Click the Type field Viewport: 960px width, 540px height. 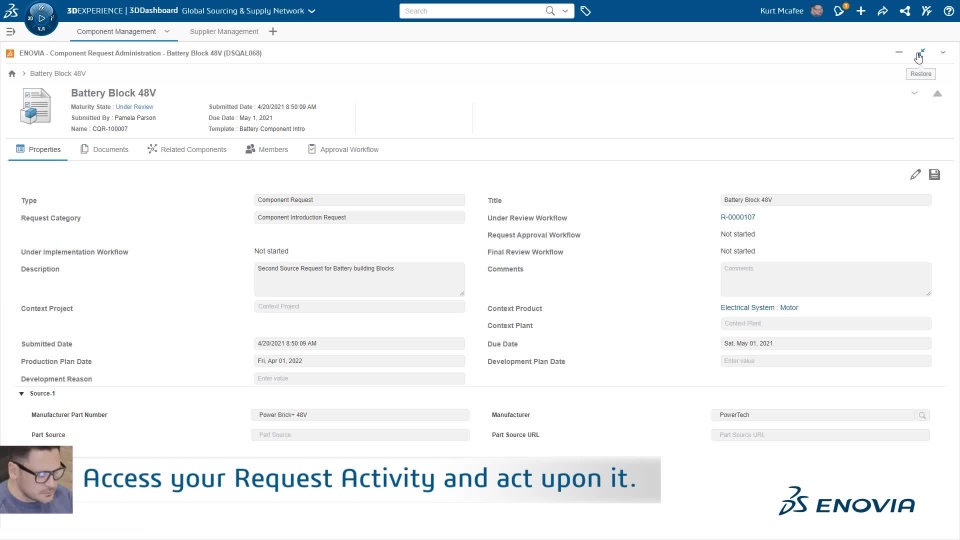click(359, 200)
